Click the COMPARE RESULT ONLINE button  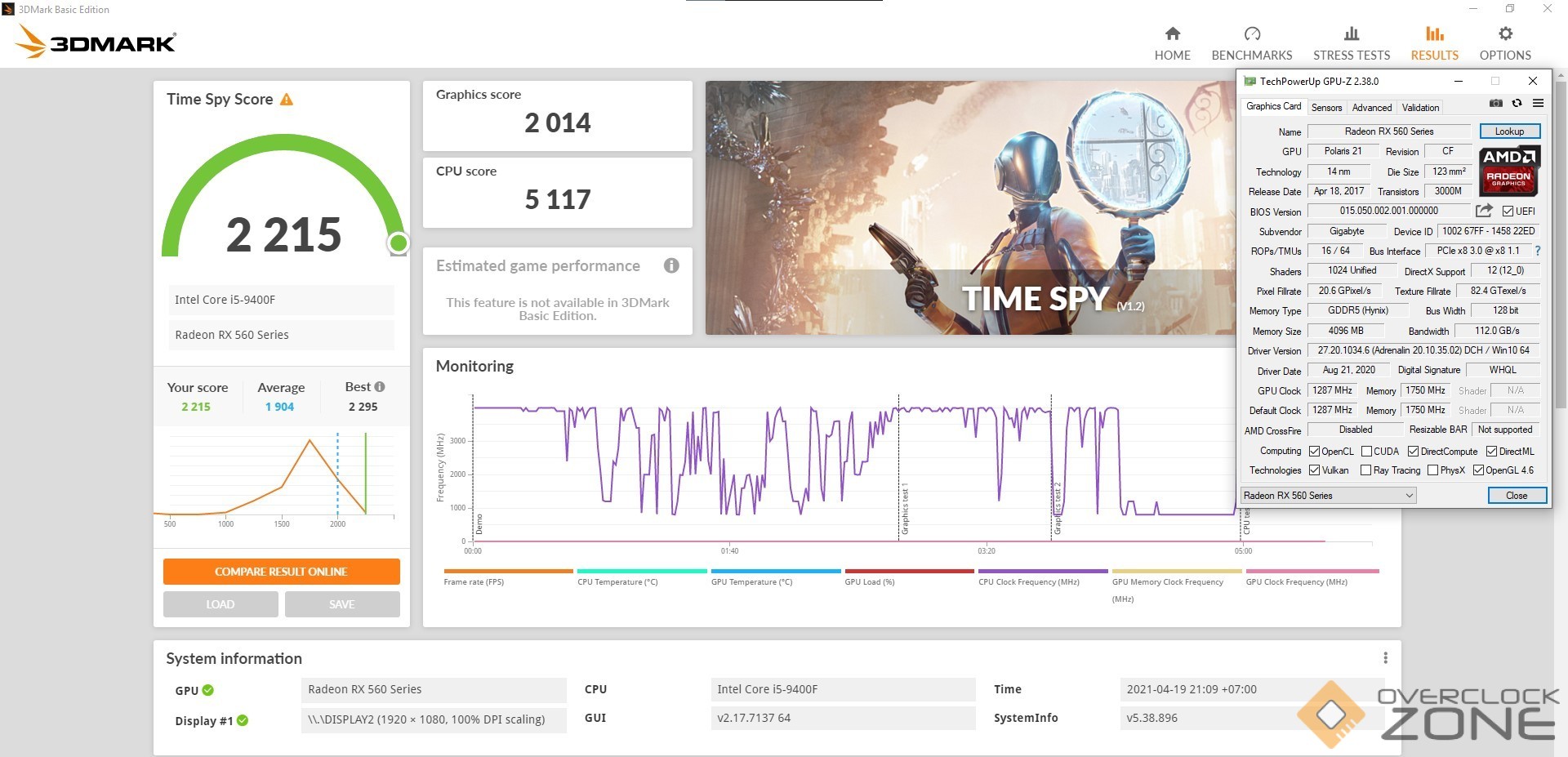pyautogui.click(x=281, y=572)
